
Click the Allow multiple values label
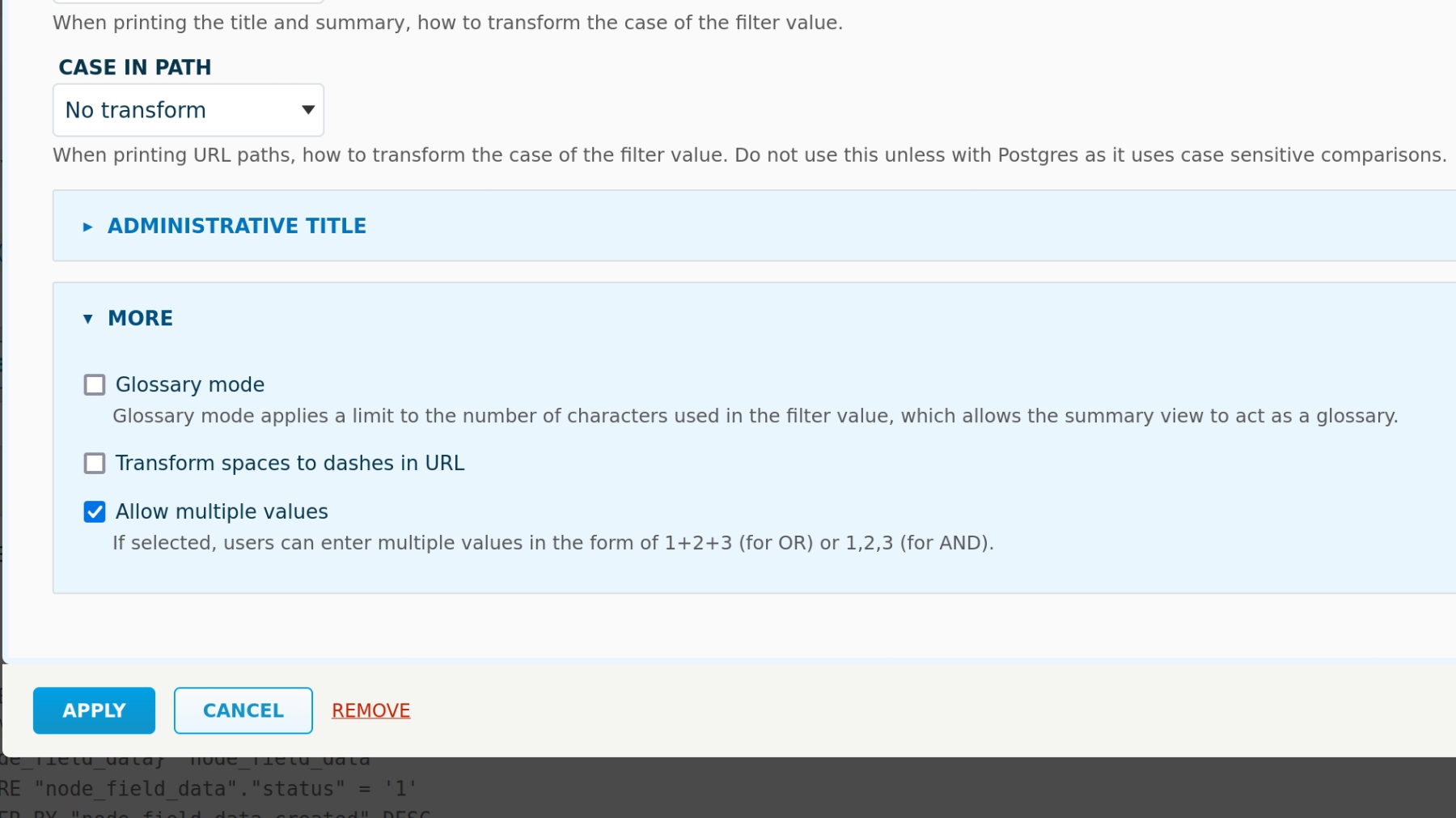coord(222,511)
